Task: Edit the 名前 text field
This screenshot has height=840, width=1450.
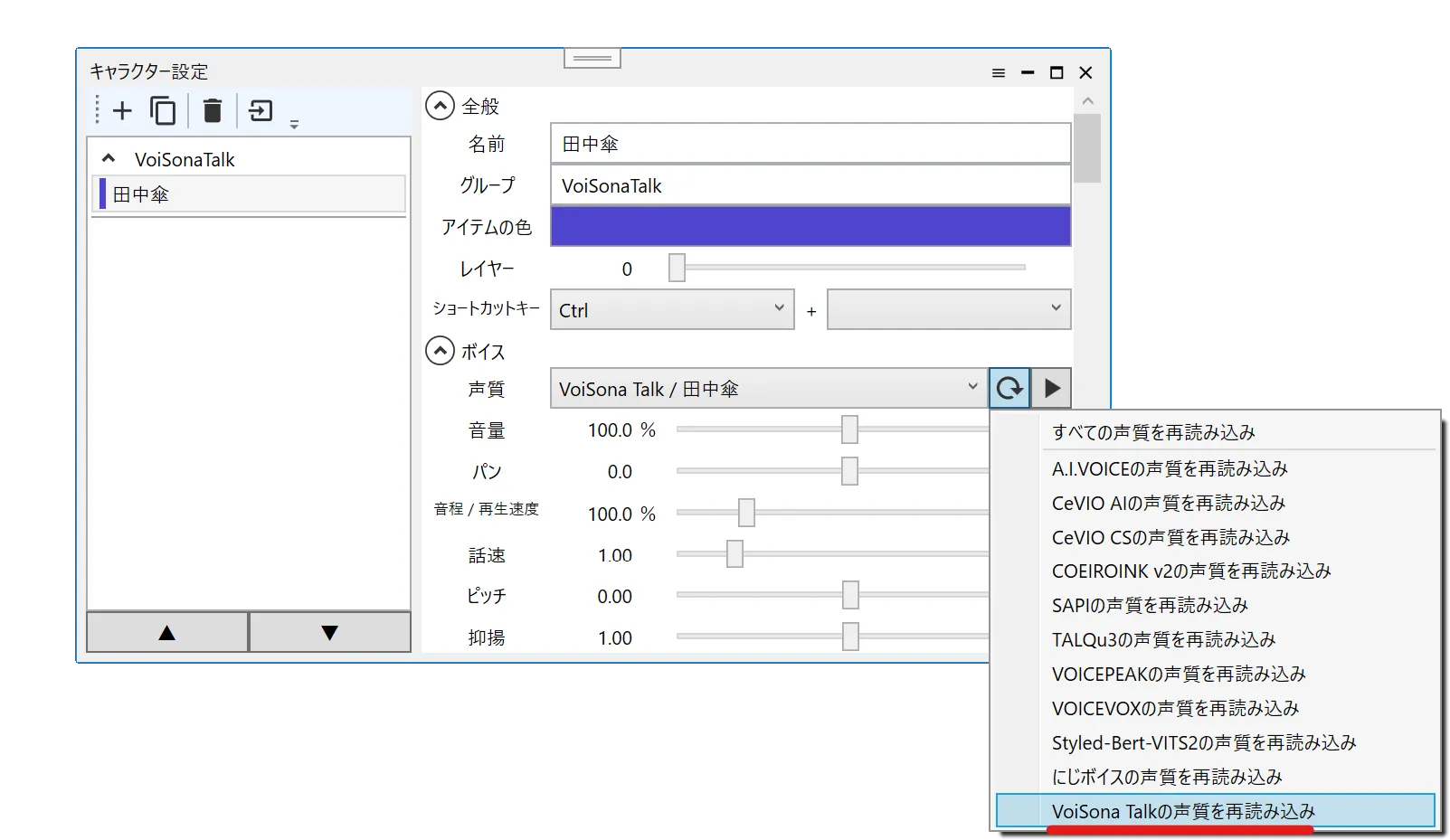Action: (x=810, y=144)
